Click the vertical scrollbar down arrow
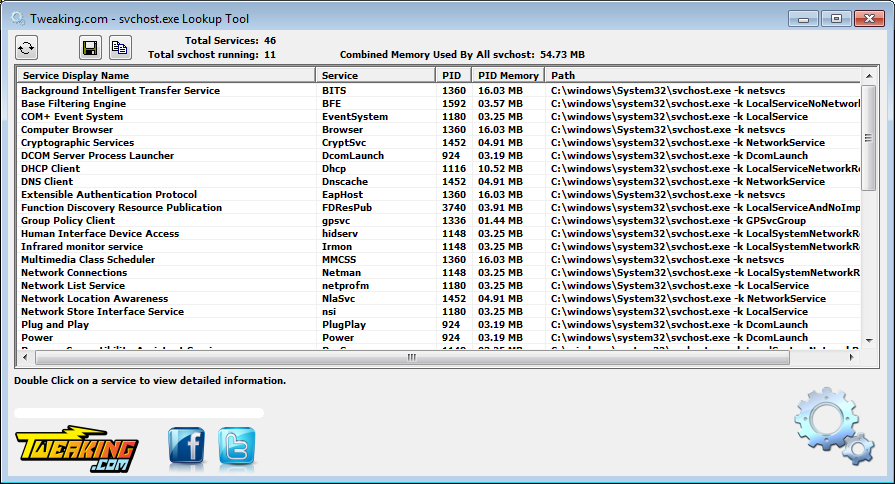This screenshot has width=895, height=484. click(x=869, y=341)
